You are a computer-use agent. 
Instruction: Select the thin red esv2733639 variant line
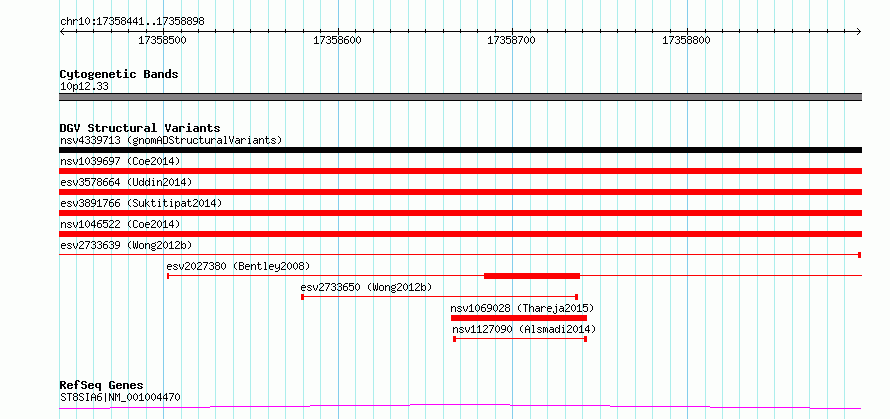460,255
